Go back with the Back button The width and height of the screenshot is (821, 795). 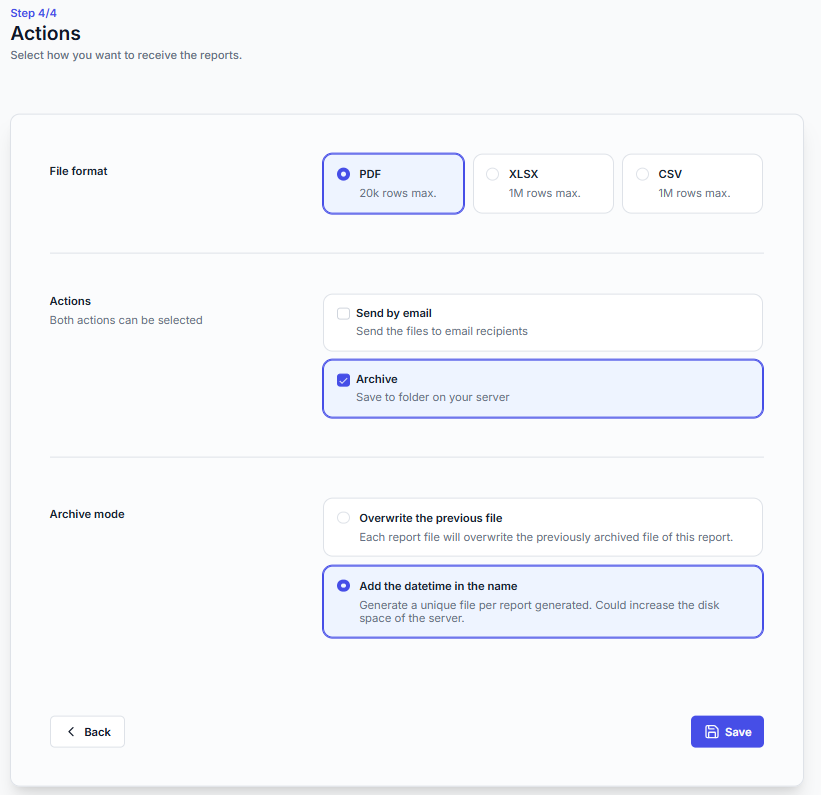87,732
